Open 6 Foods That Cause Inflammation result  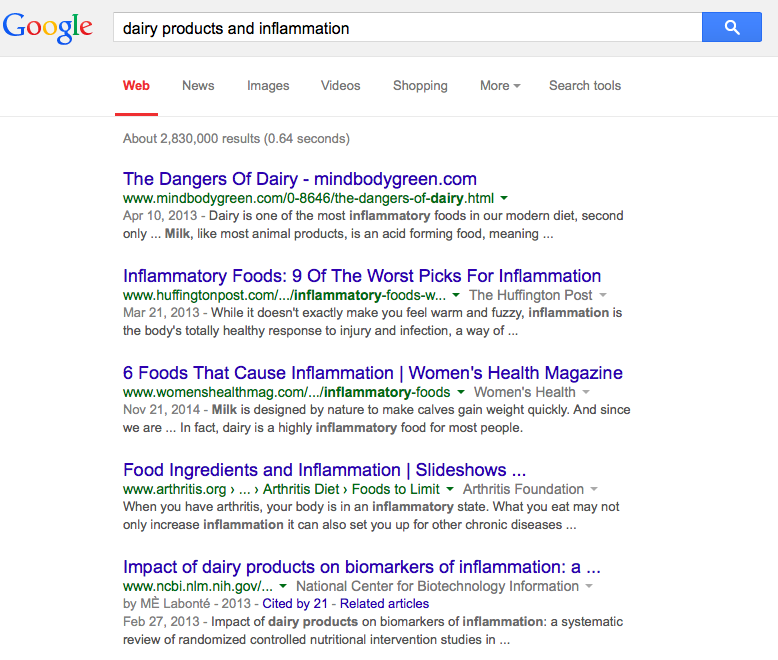pyautogui.click(x=373, y=373)
